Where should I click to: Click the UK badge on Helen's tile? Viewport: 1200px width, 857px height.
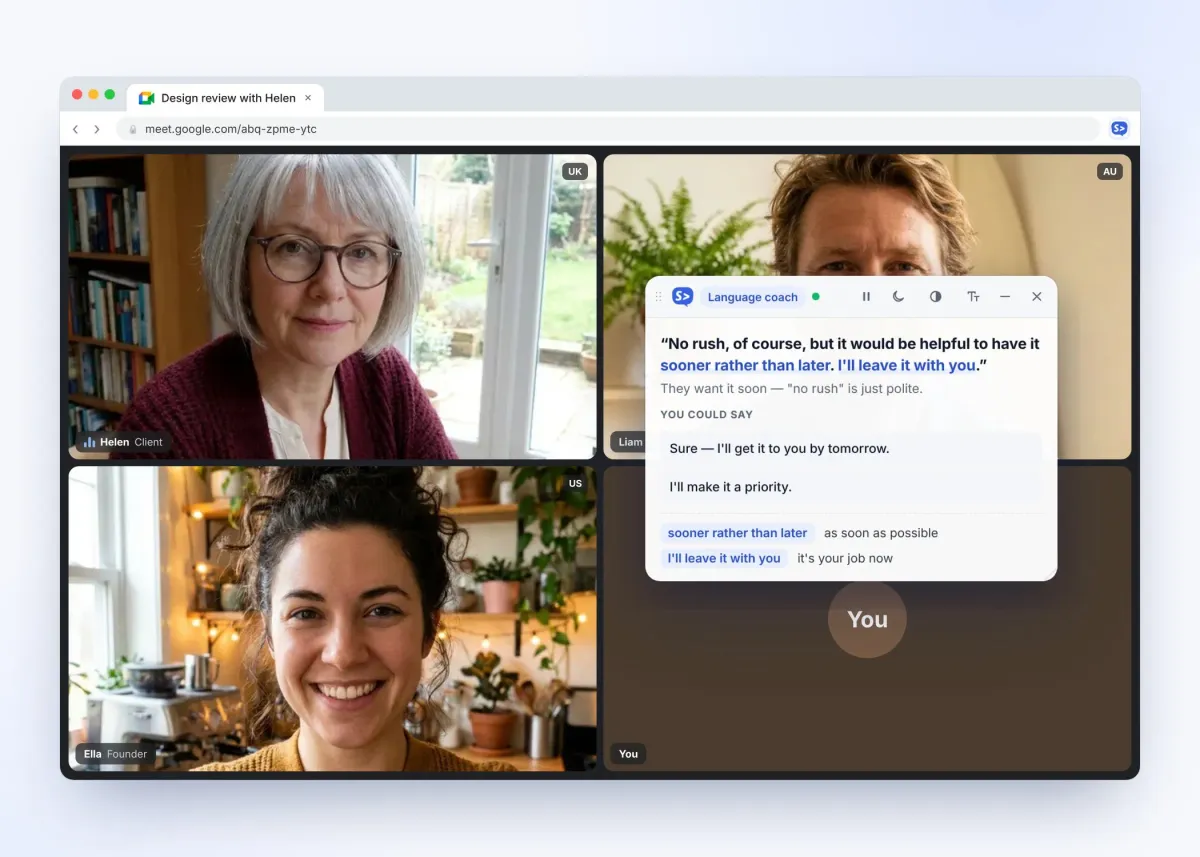point(575,172)
